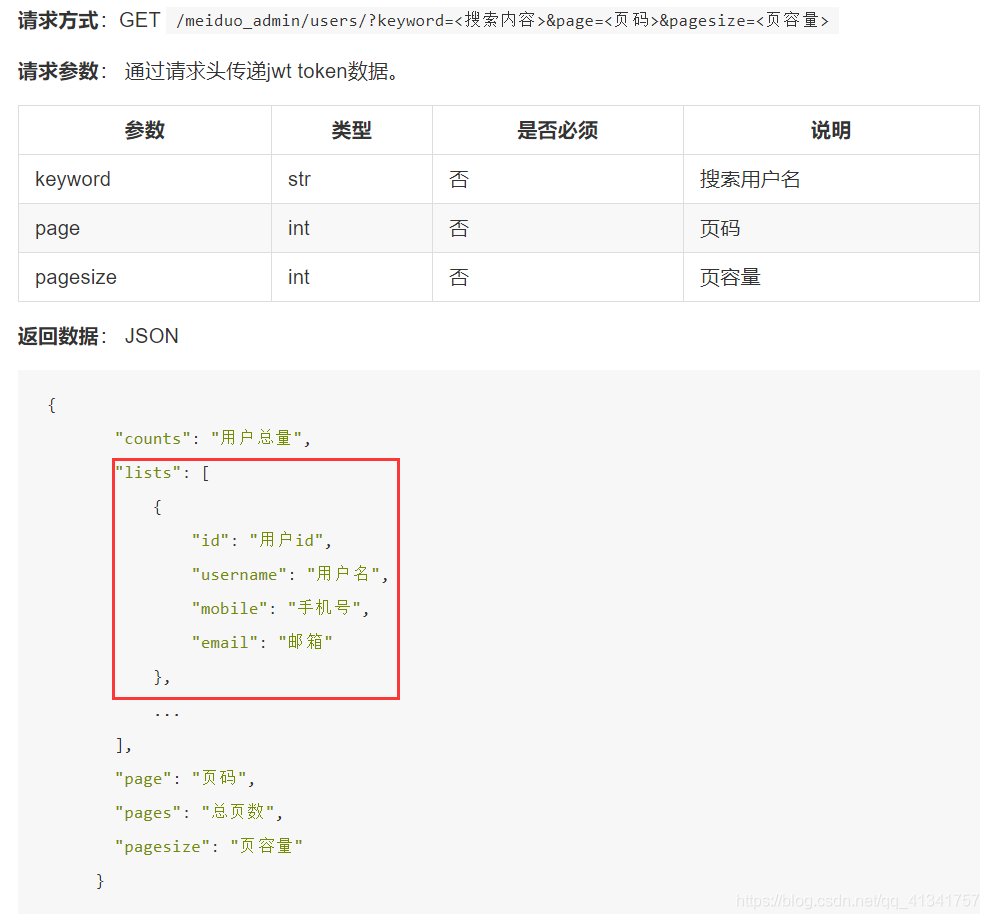Click the closing '],' bracket line

[x=124, y=744]
